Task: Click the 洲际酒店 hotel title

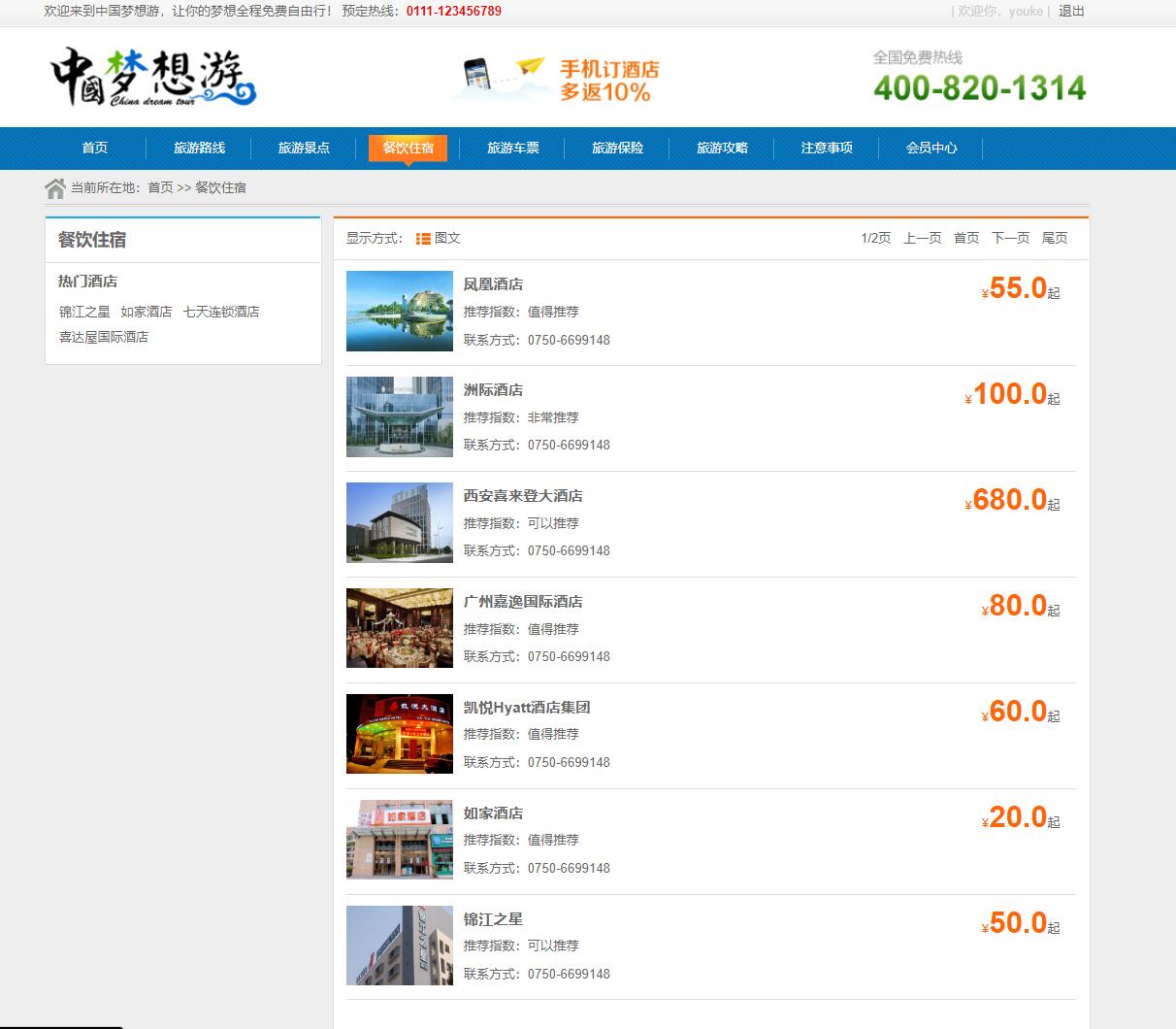Action: (493, 390)
